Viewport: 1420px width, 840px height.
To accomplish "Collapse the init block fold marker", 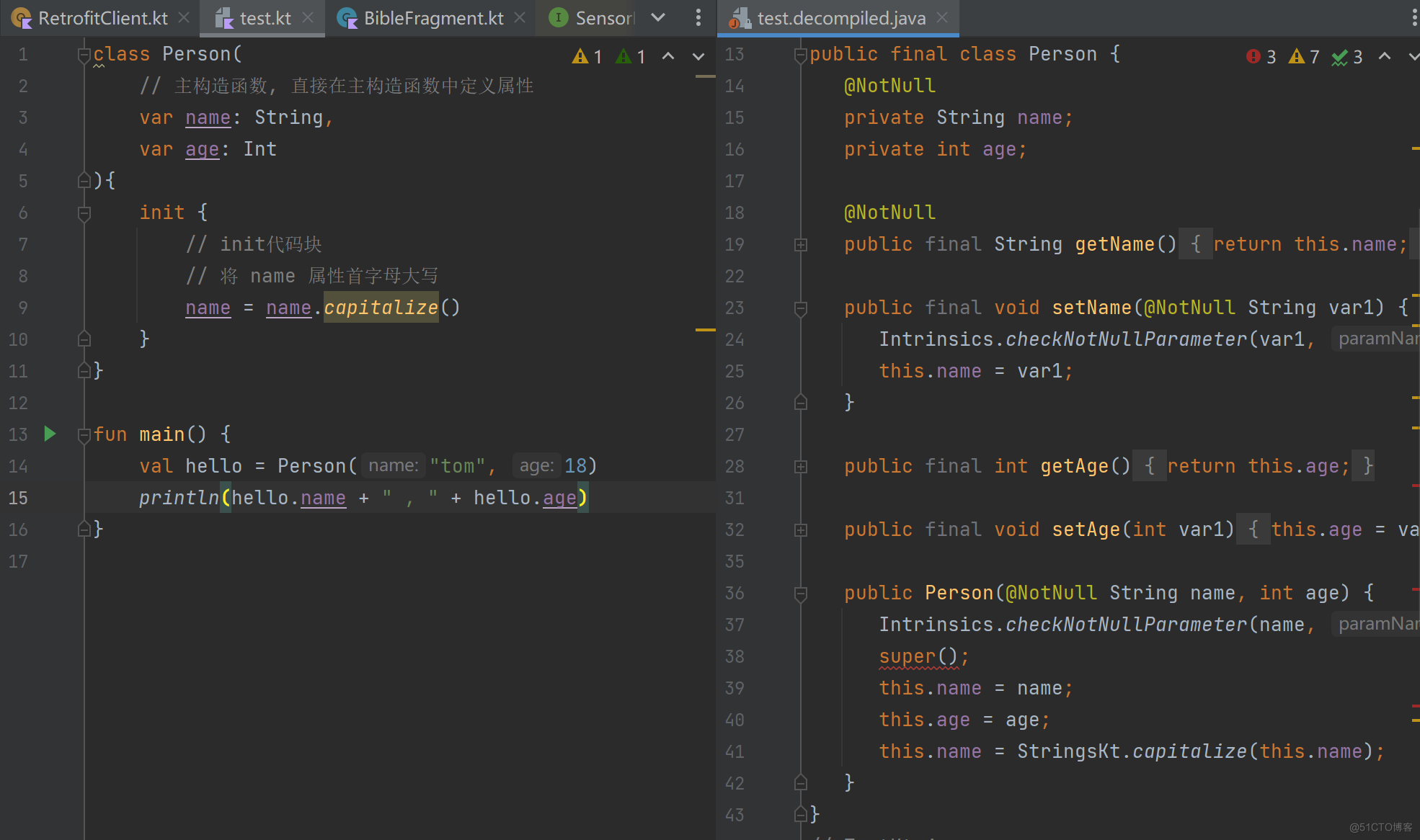I will [x=84, y=213].
